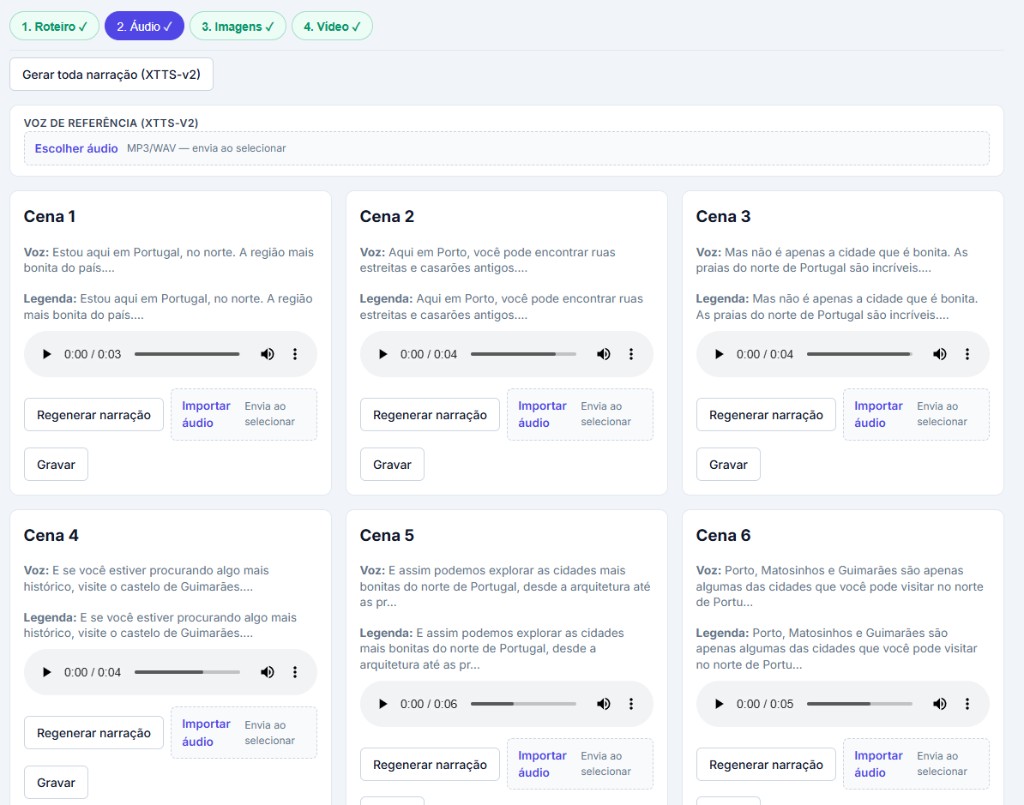Viewport: 1024px width, 805px height.
Task: Seek on the Cena 2 audio progress bar
Action: [x=523, y=354]
